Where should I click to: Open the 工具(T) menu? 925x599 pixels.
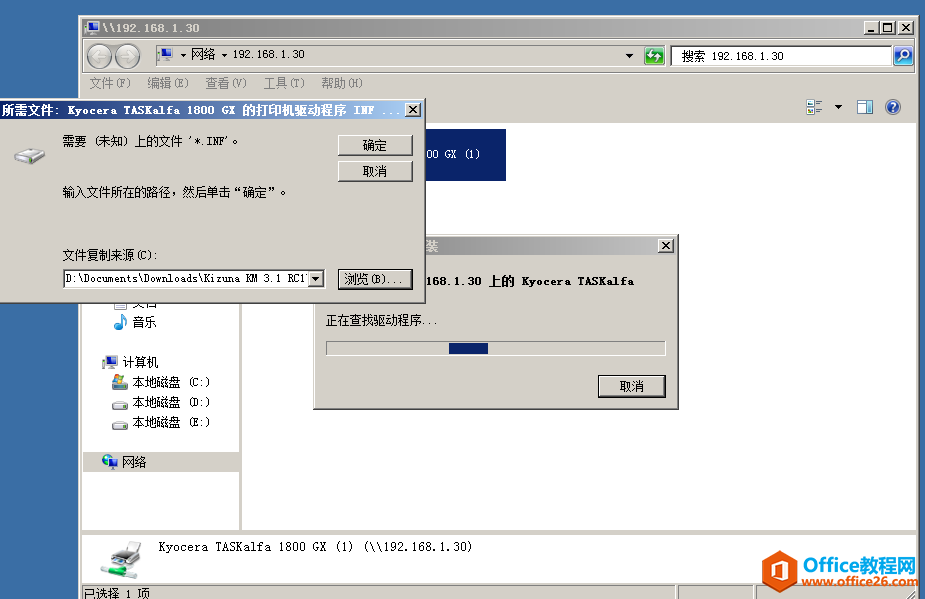[284, 83]
